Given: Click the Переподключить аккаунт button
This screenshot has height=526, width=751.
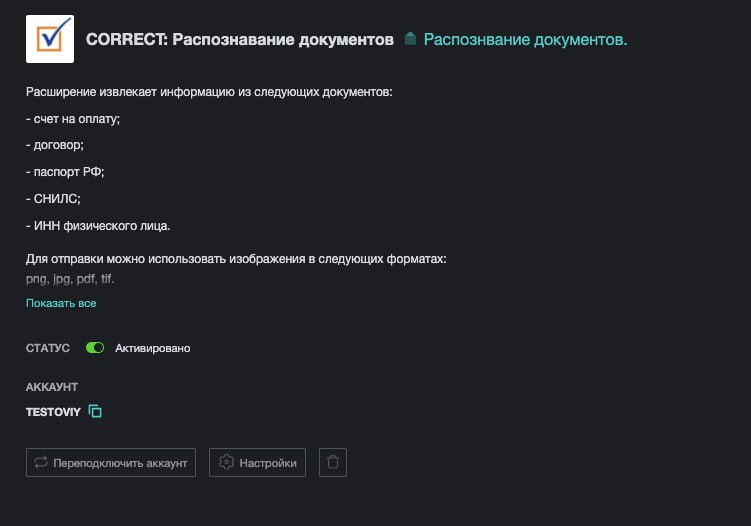Looking at the screenshot, I should (x=111, y=463).
